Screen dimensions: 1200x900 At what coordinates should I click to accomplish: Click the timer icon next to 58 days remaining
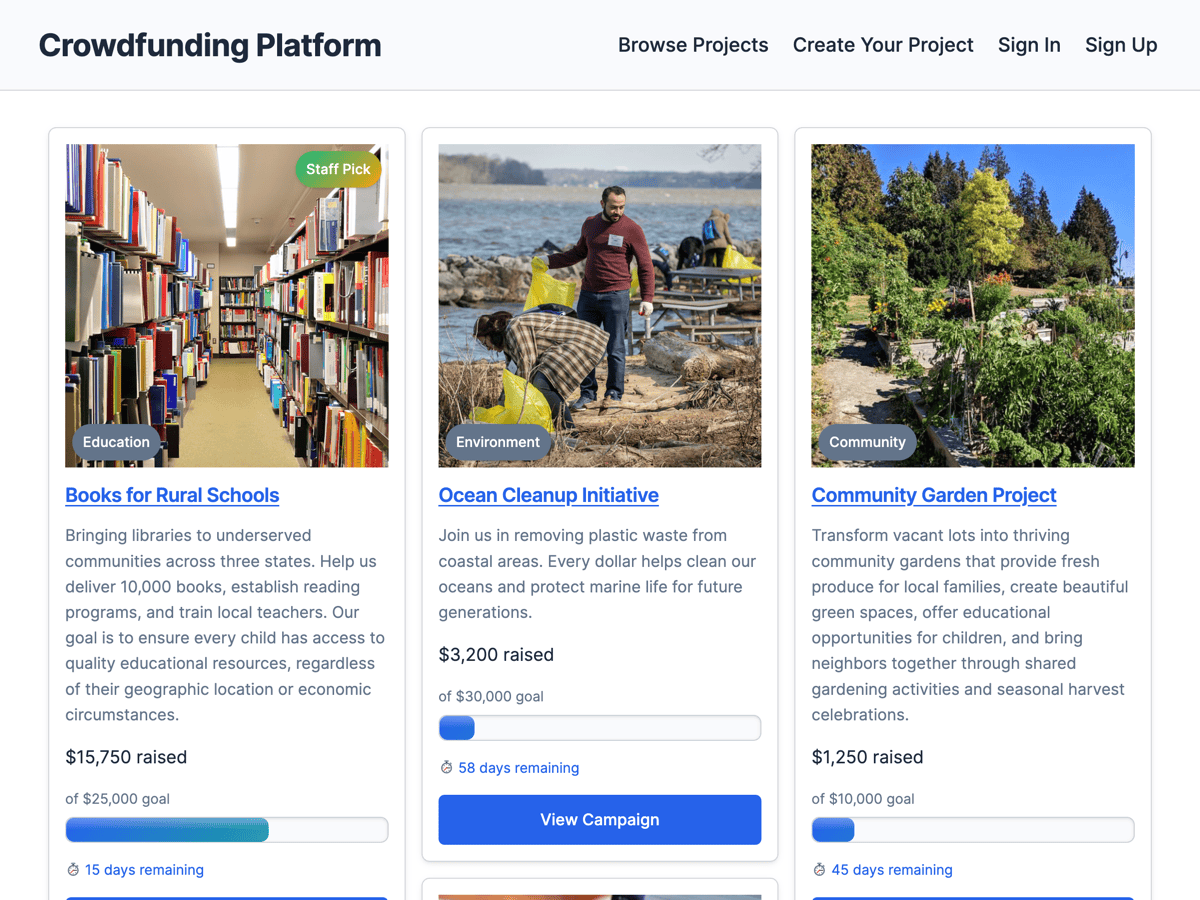tap(445, 767)
